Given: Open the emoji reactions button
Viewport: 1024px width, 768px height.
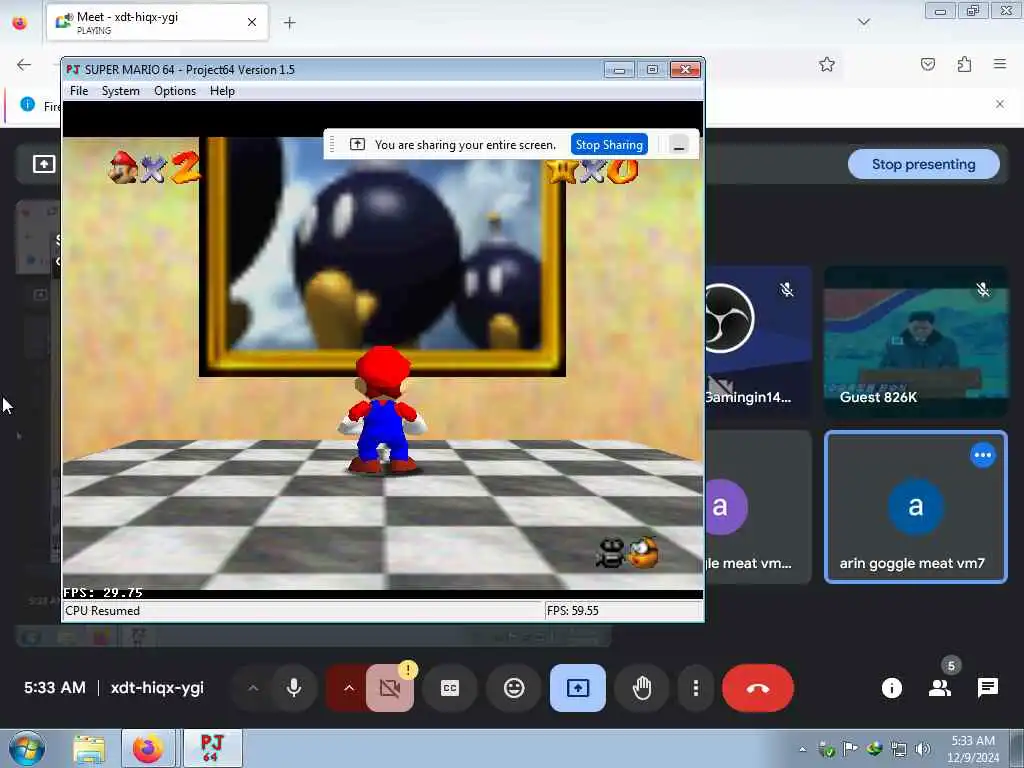Looking at the screenshot, I should pyautogui.click(x=514, y=688).
